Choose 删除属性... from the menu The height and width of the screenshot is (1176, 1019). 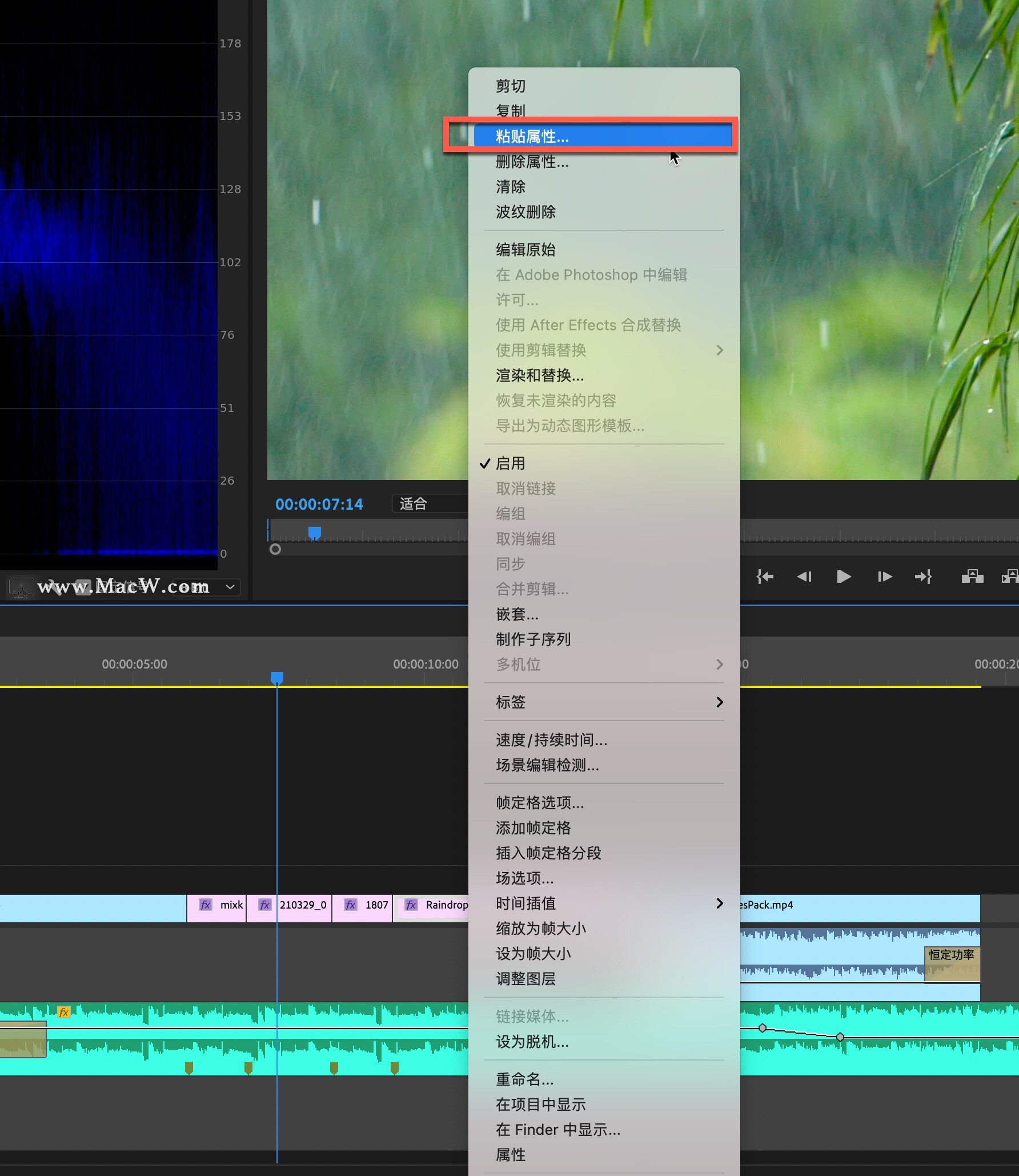(604, 162)
